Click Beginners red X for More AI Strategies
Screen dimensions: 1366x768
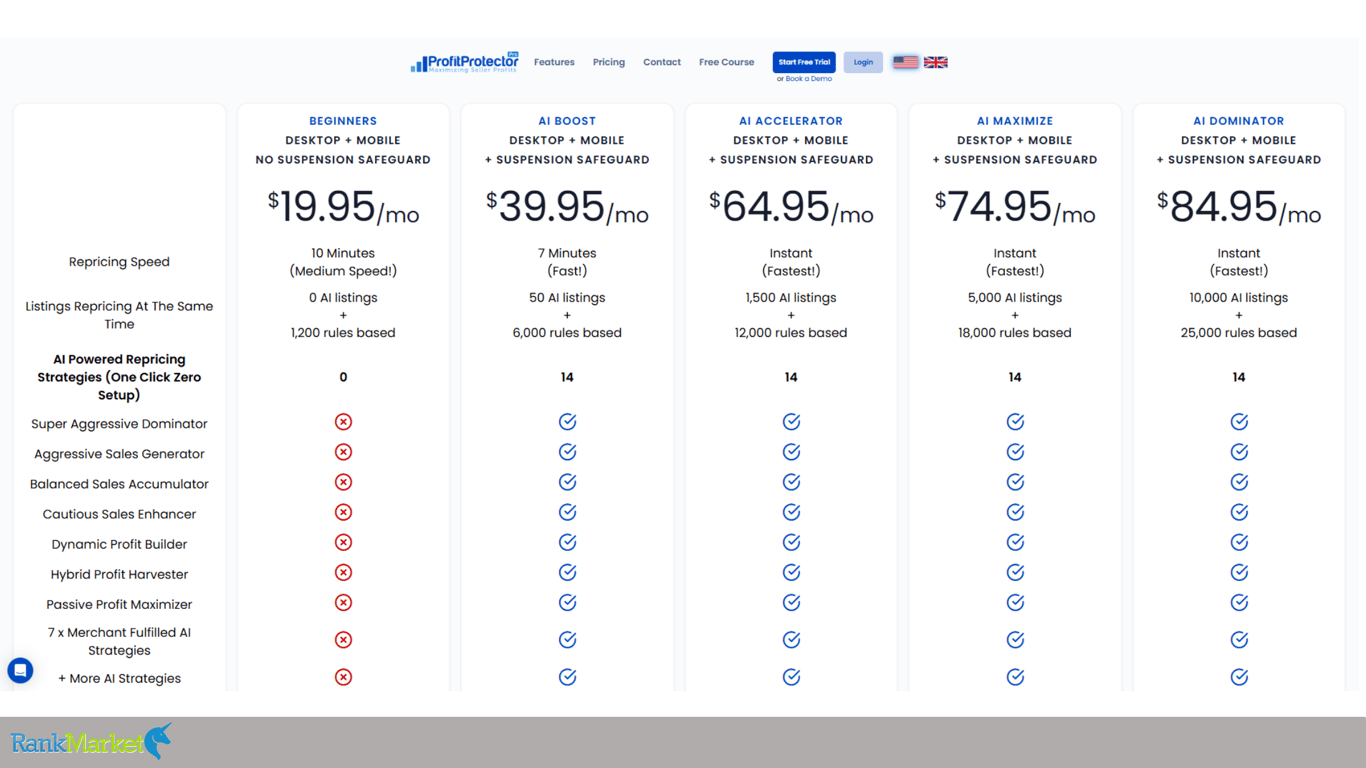tap(343, 677)
